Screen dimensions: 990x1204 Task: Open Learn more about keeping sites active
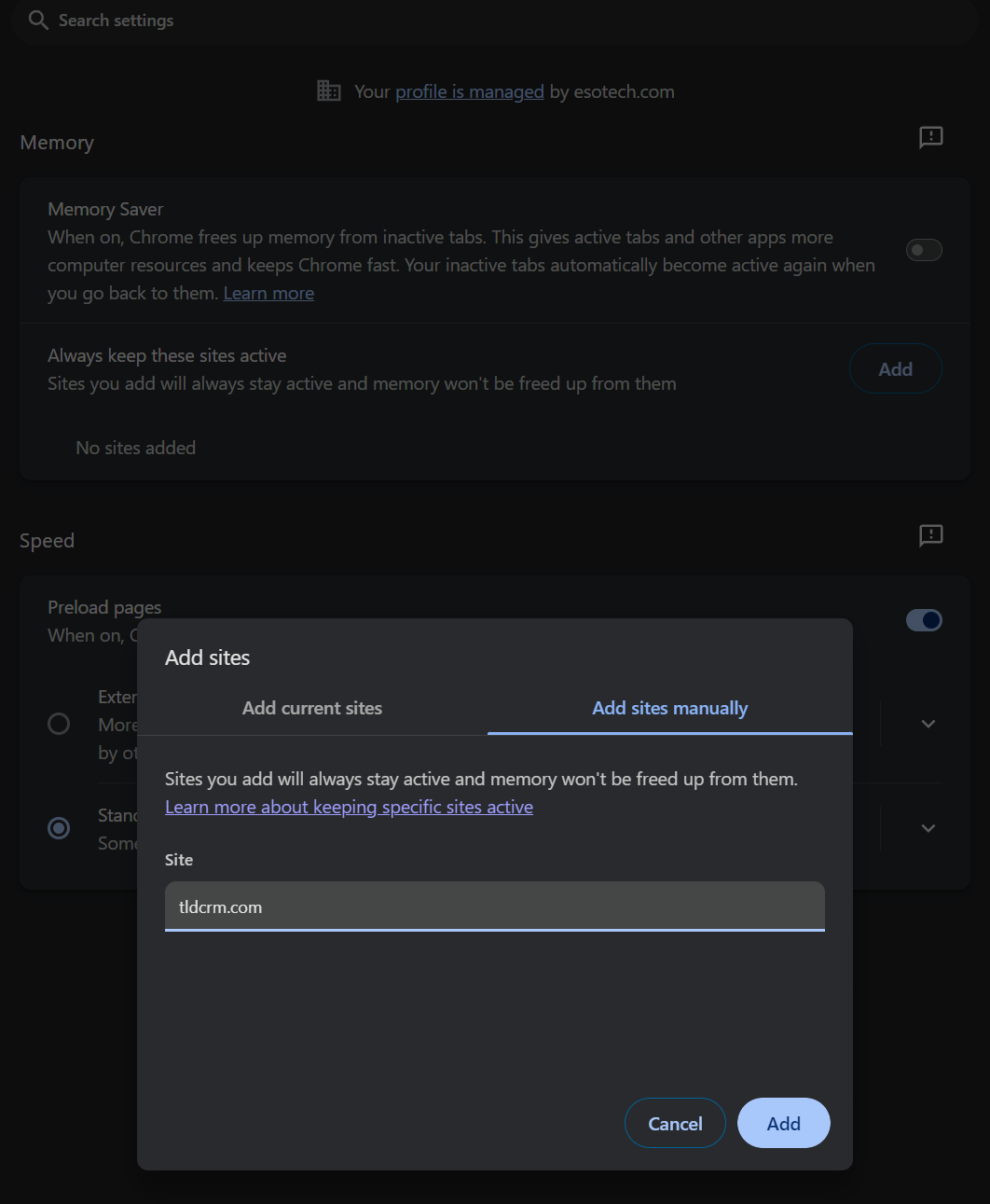(x=349, y=807)
